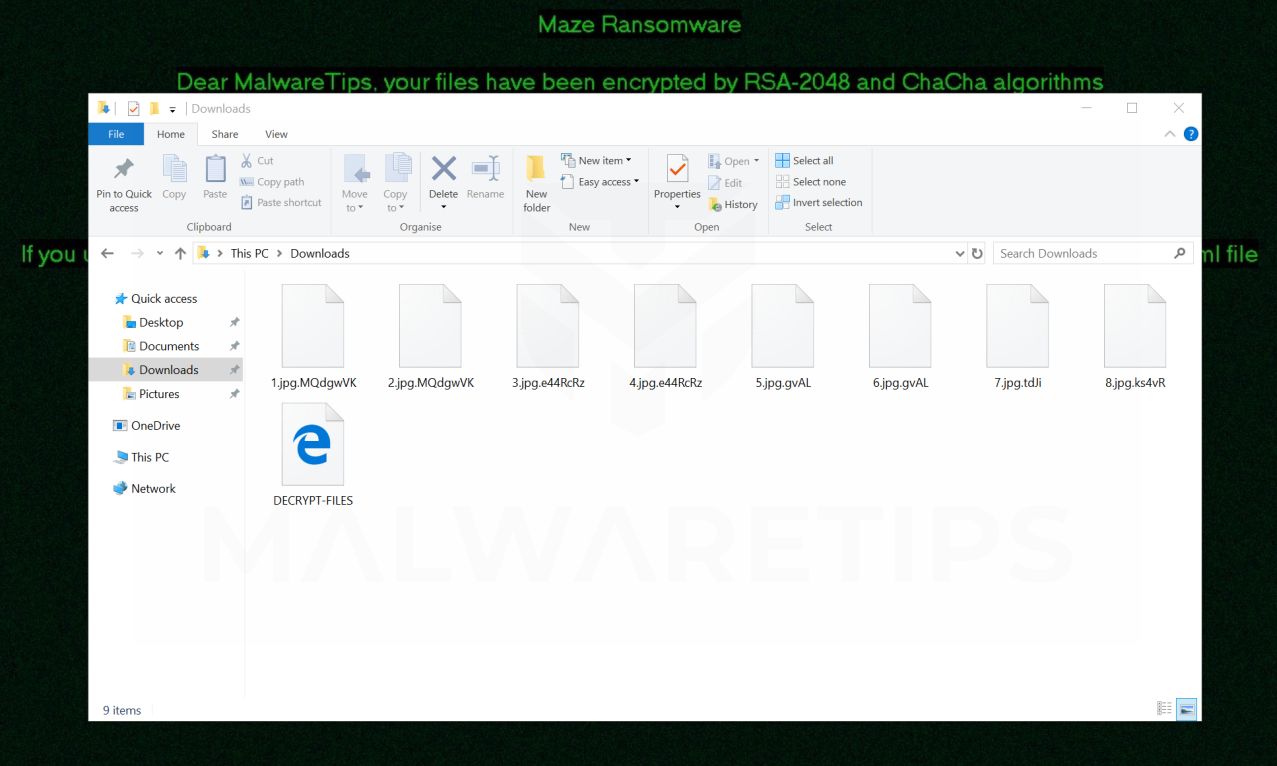Open the Recent locations dropdown arrow
The height and width of the screenshot is (766, 1277).
(x=160, y=254)
